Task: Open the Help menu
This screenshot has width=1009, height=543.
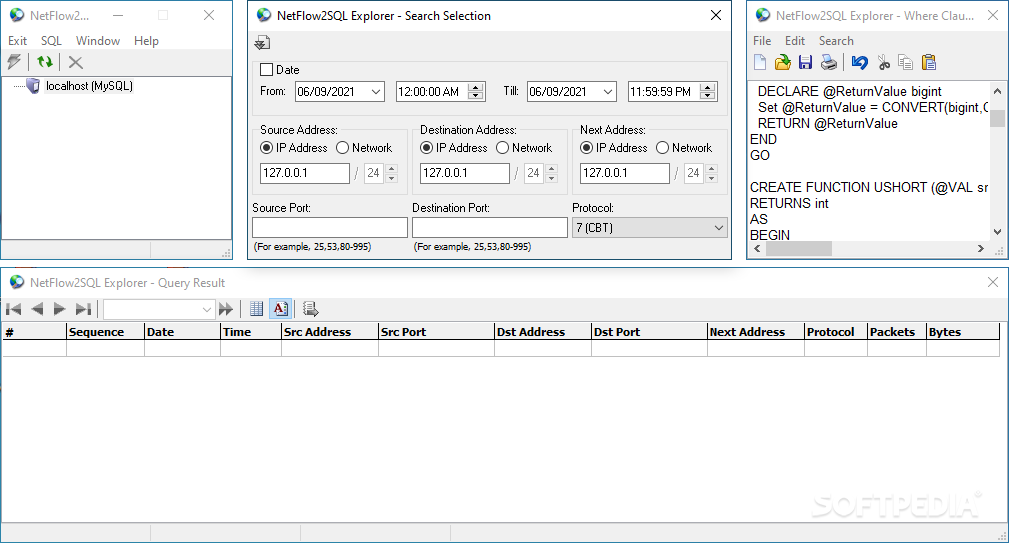Action: (146, 41)
